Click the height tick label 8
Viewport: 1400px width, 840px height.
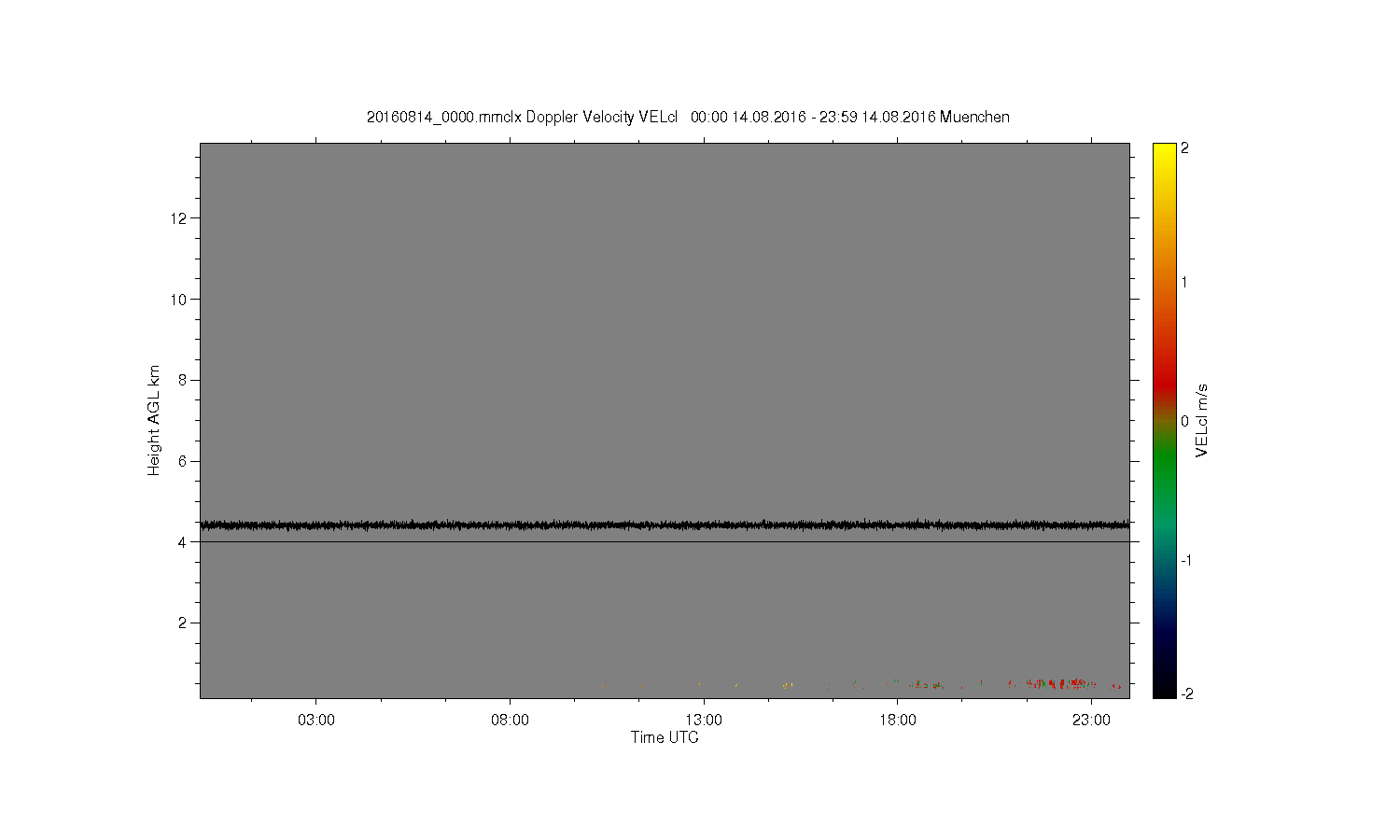coord(183,380)
